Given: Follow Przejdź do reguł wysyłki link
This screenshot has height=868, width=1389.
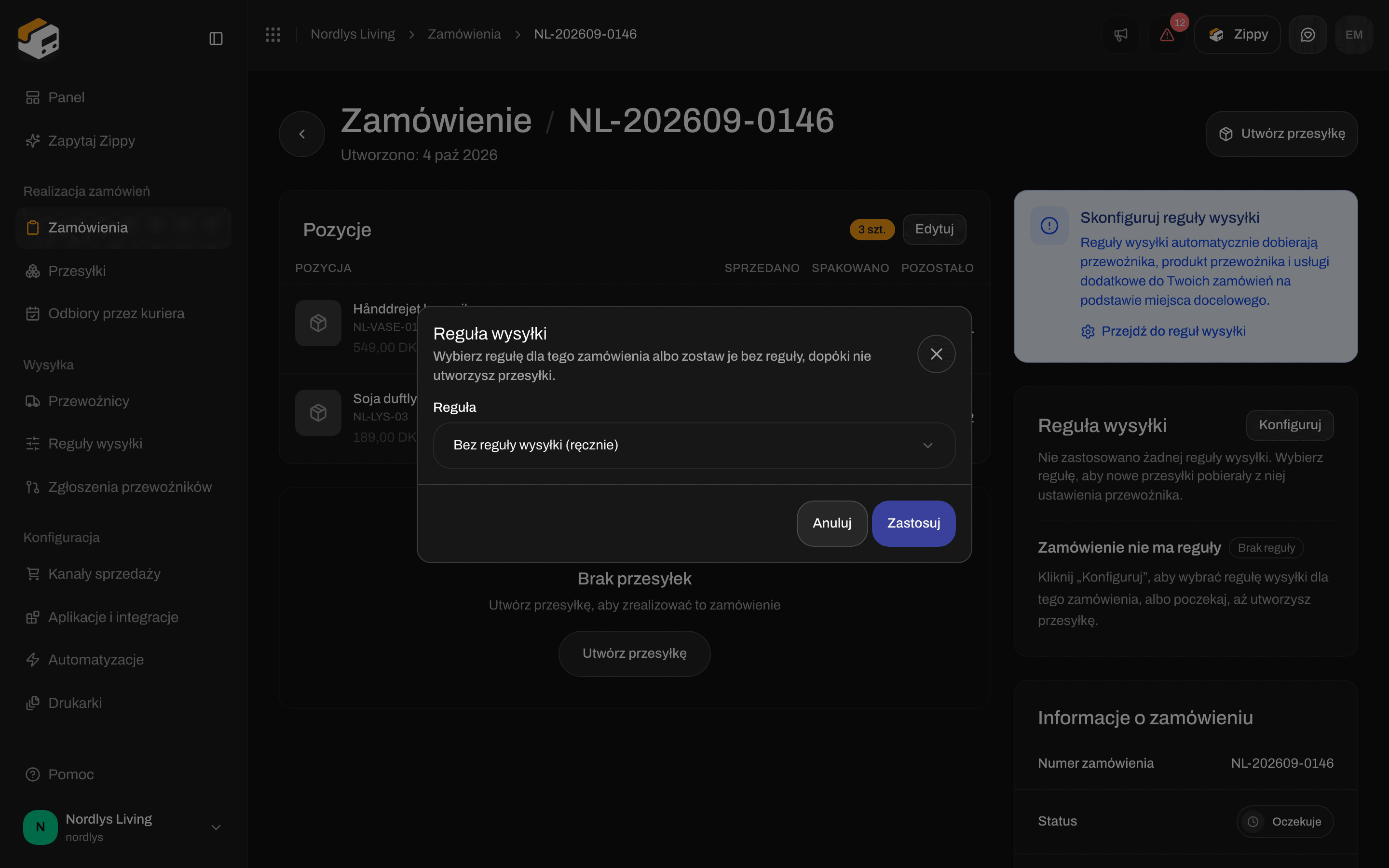Looking at the screenshot, I should pos(1163,331).
